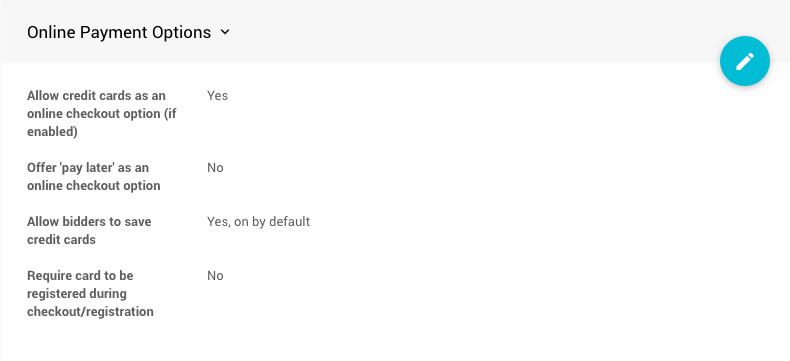Click the 'Allow credit cards as an' label
The width and height of the screenshot is (790, 361).
[96, 96]
